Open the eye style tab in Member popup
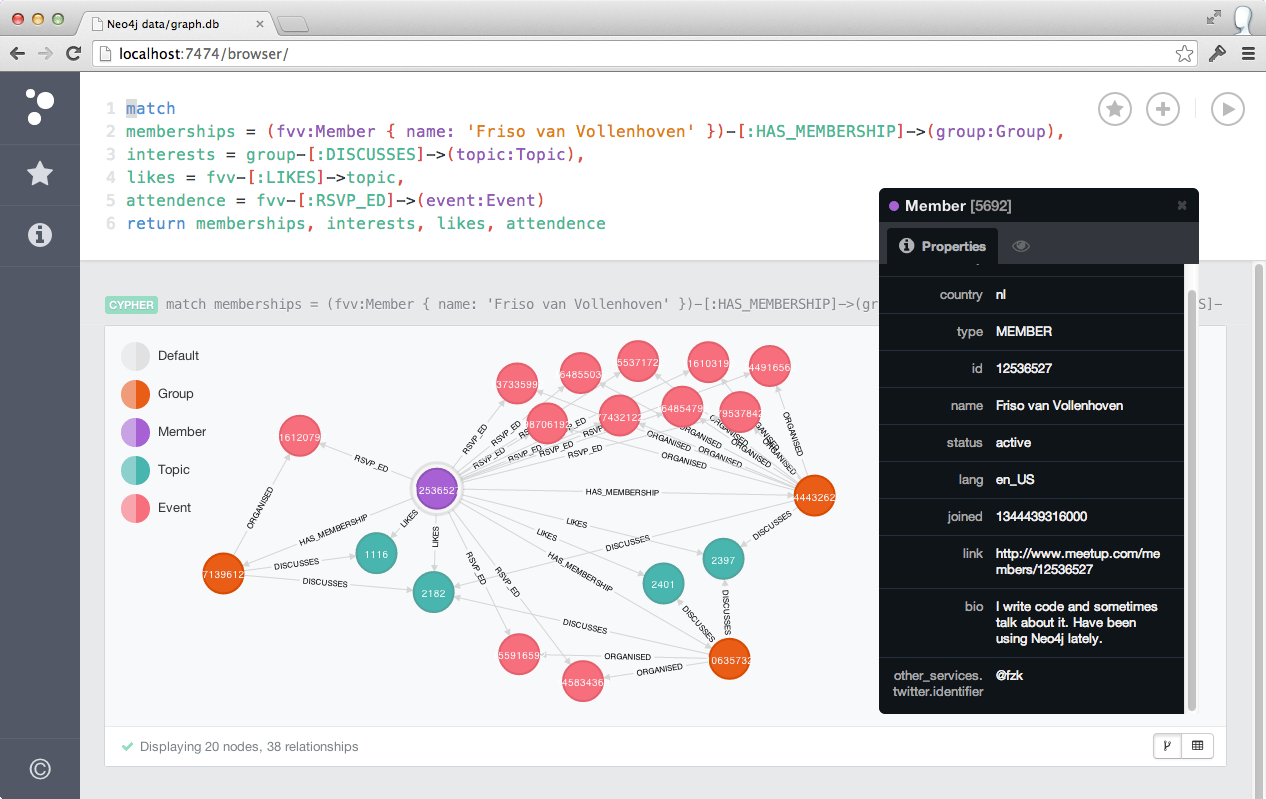Image resolution: width=1266 pixels, height=799 pixels. pos(1021,246)
